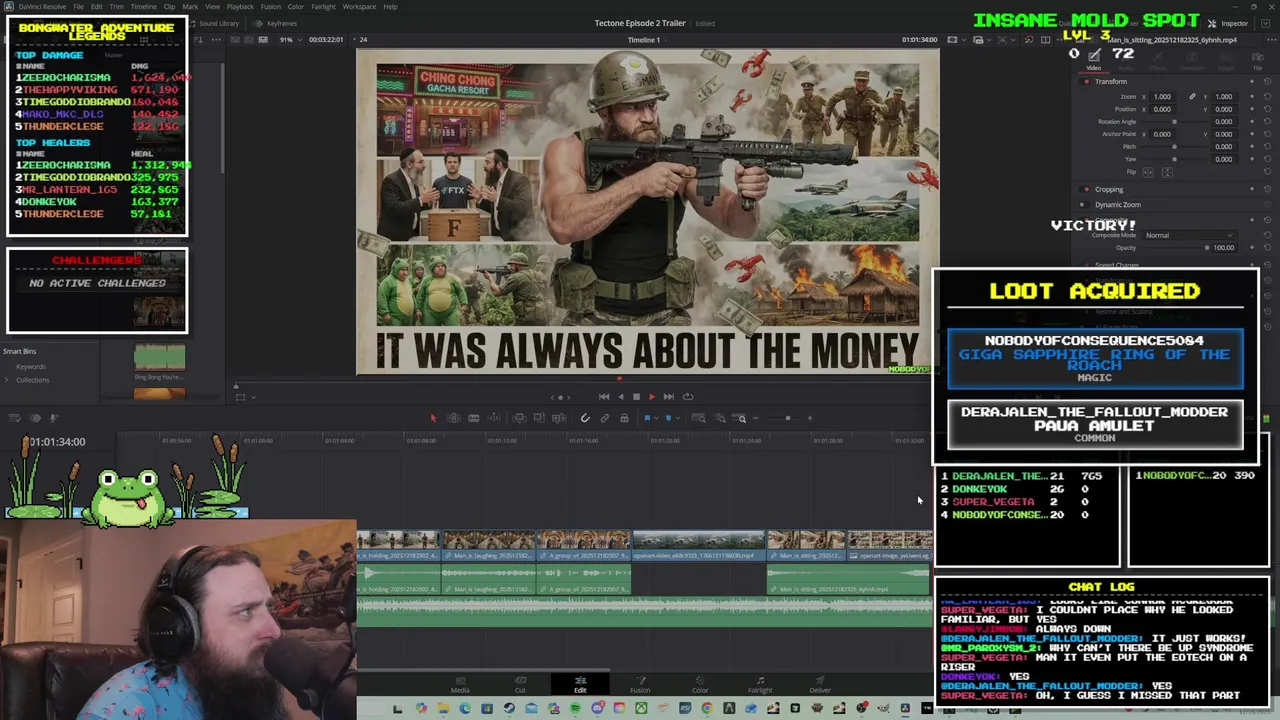
Task: Open the Workspace menu
Action: (x=359, y=6)
